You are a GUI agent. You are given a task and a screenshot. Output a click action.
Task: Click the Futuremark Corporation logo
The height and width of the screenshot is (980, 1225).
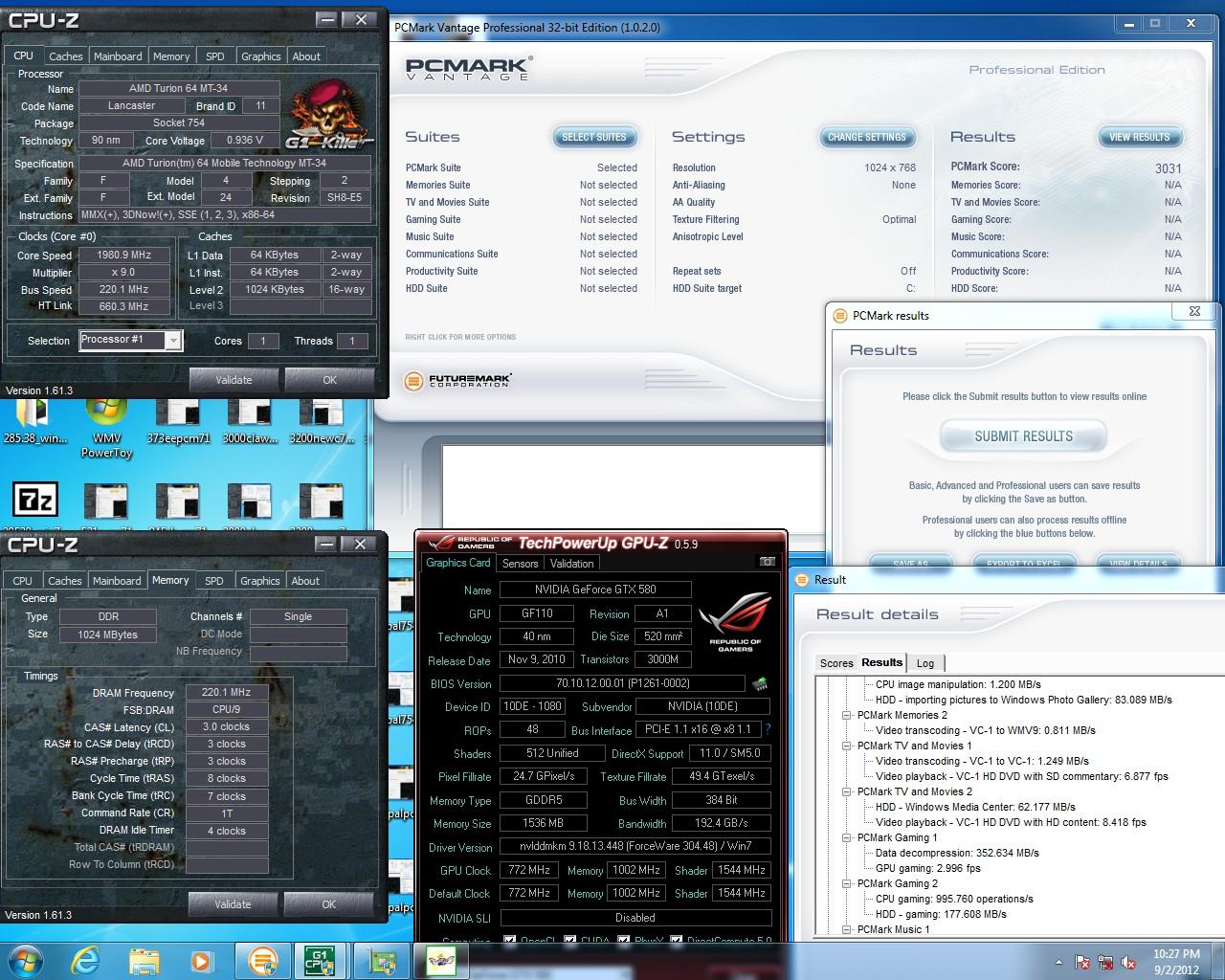(457, 381)
